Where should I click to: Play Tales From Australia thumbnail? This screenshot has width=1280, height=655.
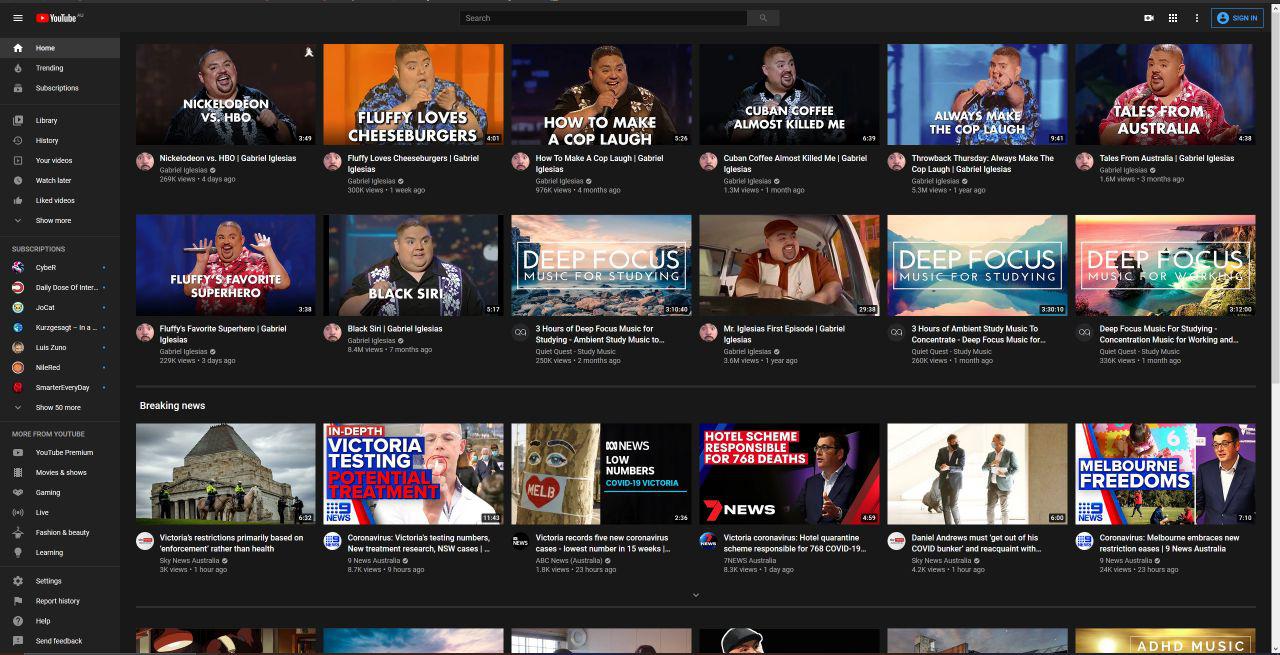tap(1165, 94)
